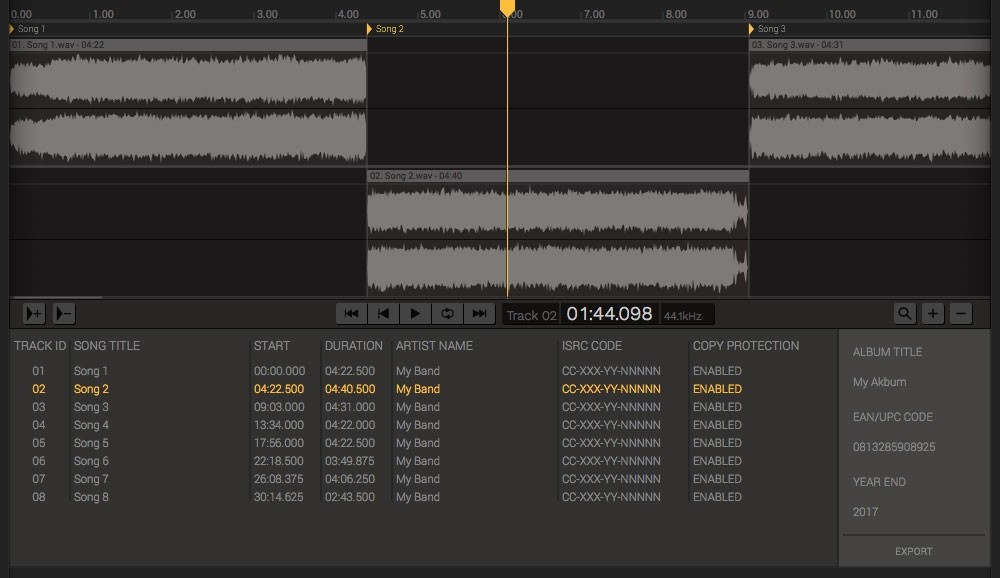Select the Song 8 title in the track list
This screenshot has width=1000, height=578.
91,496
